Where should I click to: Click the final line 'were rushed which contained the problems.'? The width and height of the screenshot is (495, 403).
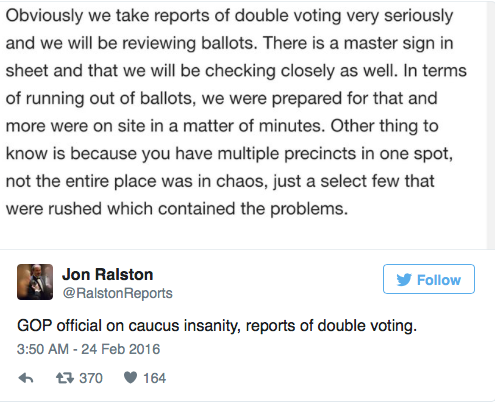177,209
